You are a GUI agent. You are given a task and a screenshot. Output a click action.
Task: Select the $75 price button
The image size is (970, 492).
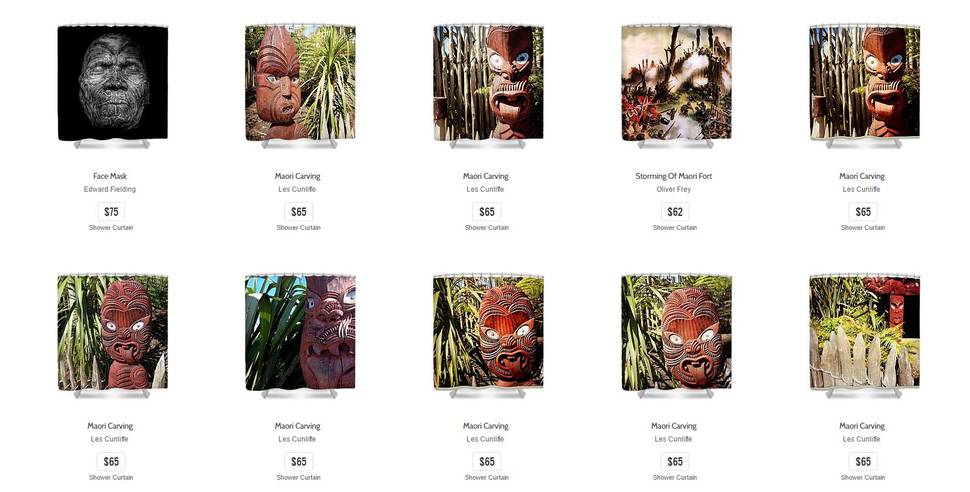click(111, 212)
